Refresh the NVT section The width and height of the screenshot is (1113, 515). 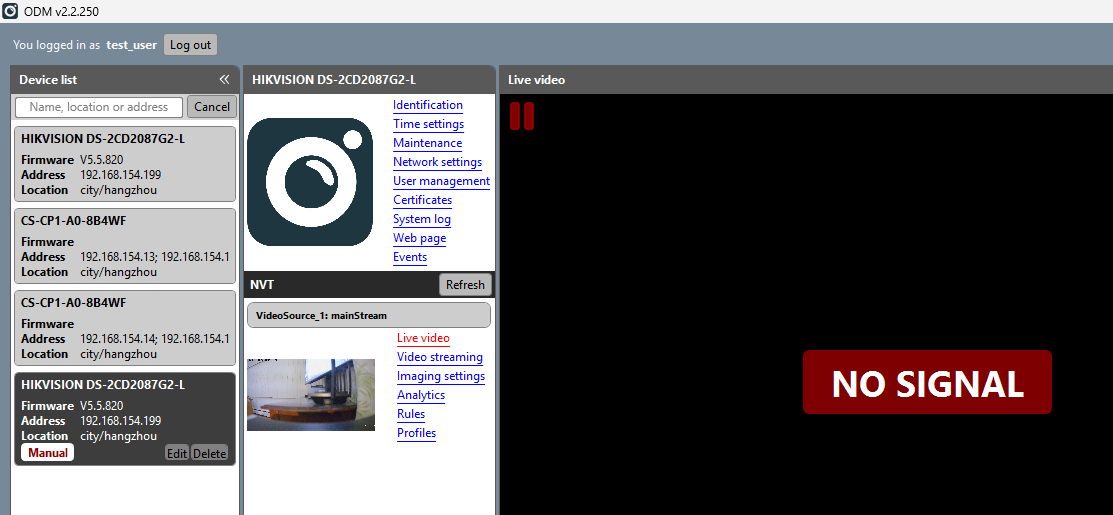[x=465, y=284]
